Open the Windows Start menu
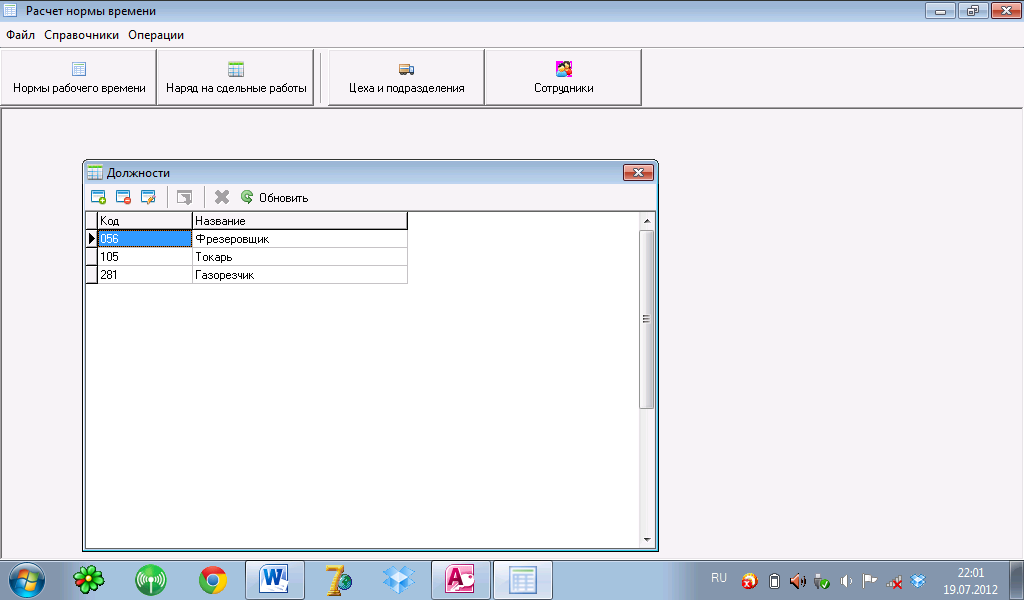This screenshot has height=600, width=1024. click(x=27, y=580)
